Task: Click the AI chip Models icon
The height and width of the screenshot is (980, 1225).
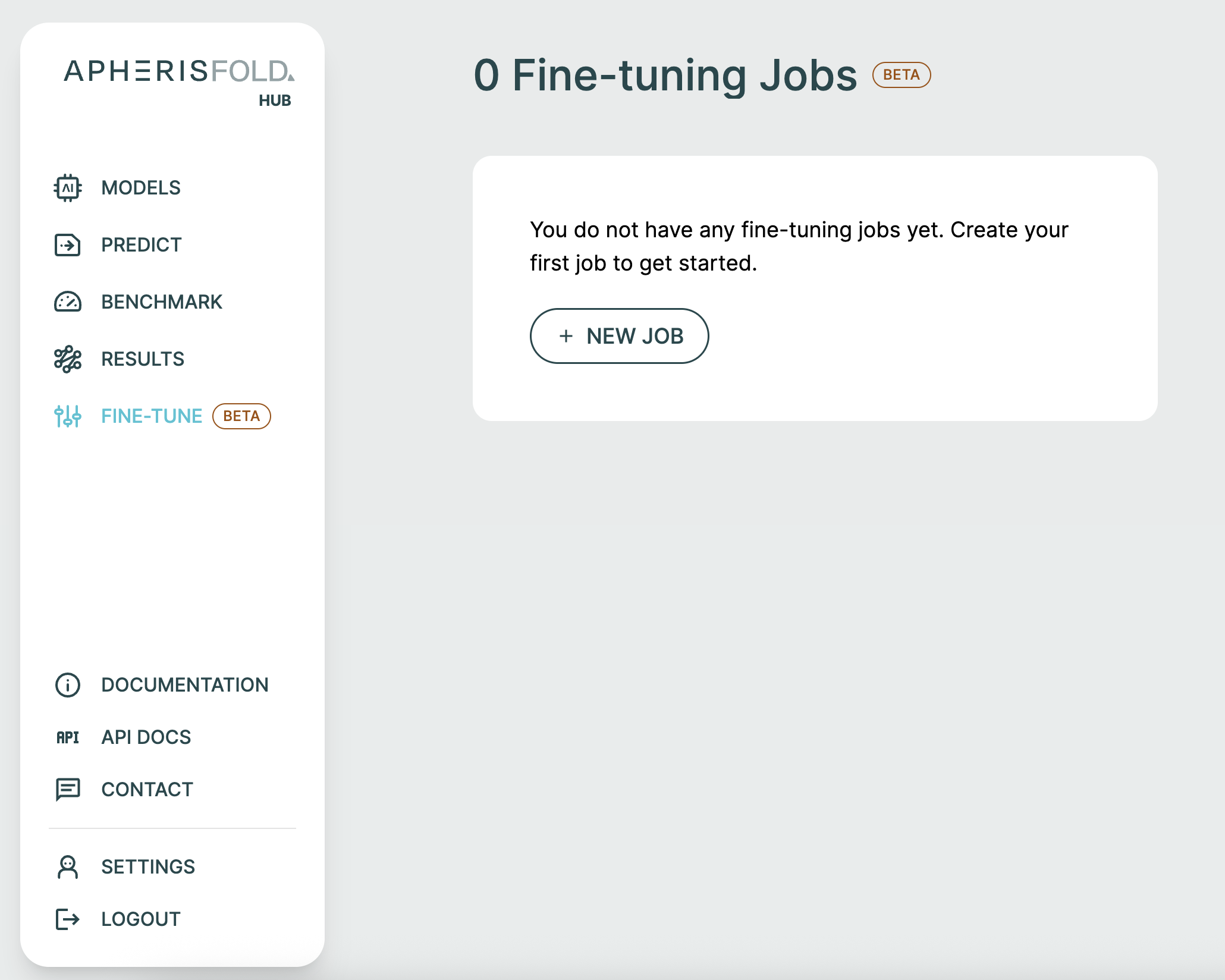Action: point(68,188)
